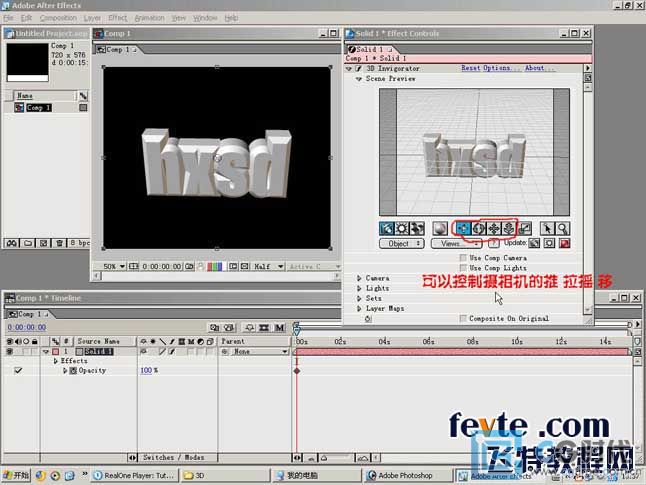The image size is (646, 485).
Task: Select the arrow pointer tool in Invigorator
Action: pyautogui.click(x=547, y=228)
